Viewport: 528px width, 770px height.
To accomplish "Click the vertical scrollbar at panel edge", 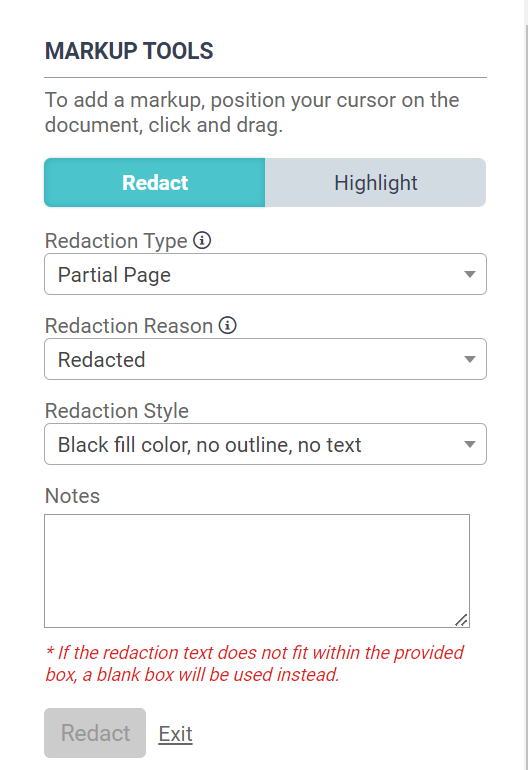I will [x=527, y=385].
